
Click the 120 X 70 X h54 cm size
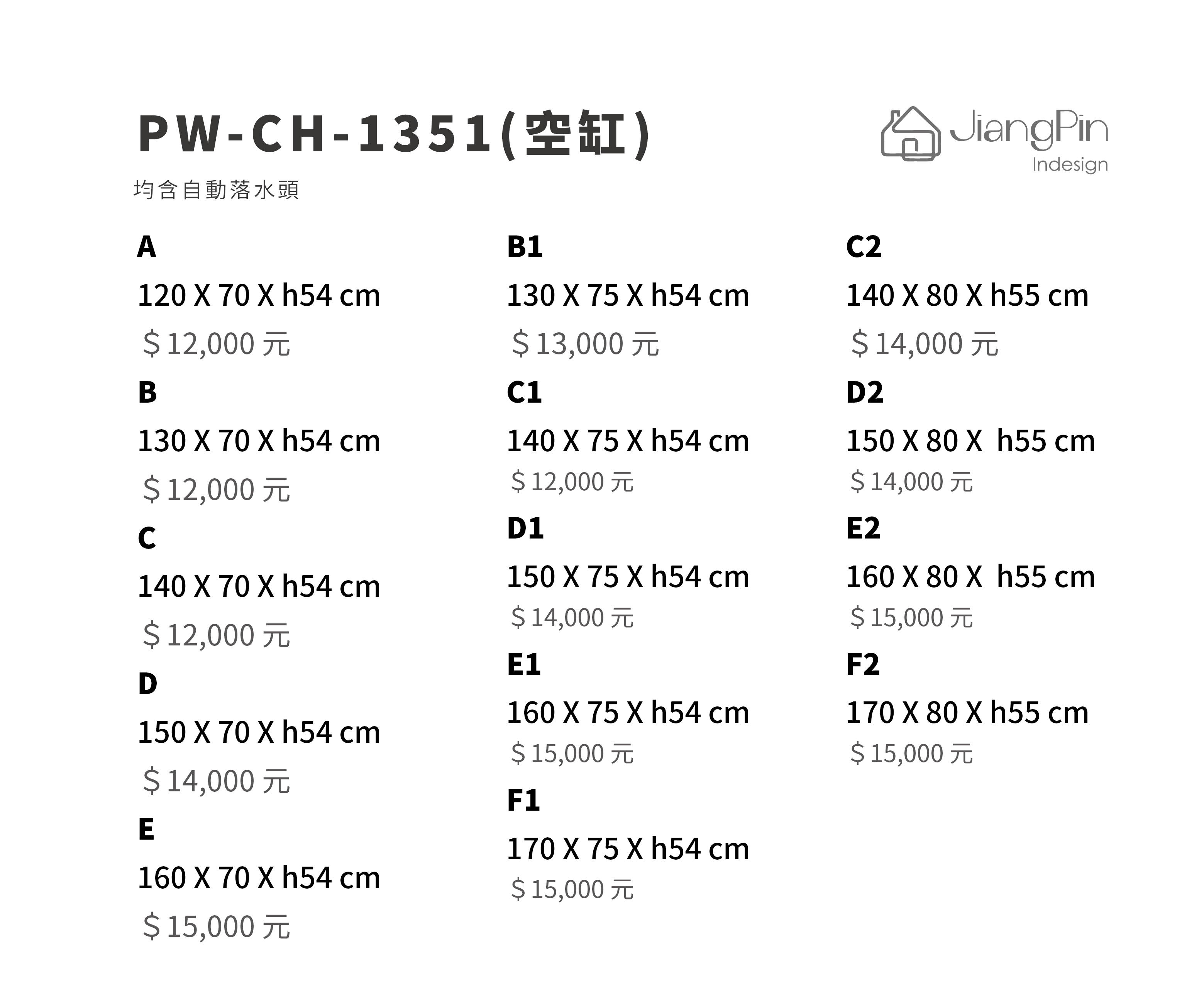(x=259, y=296)
